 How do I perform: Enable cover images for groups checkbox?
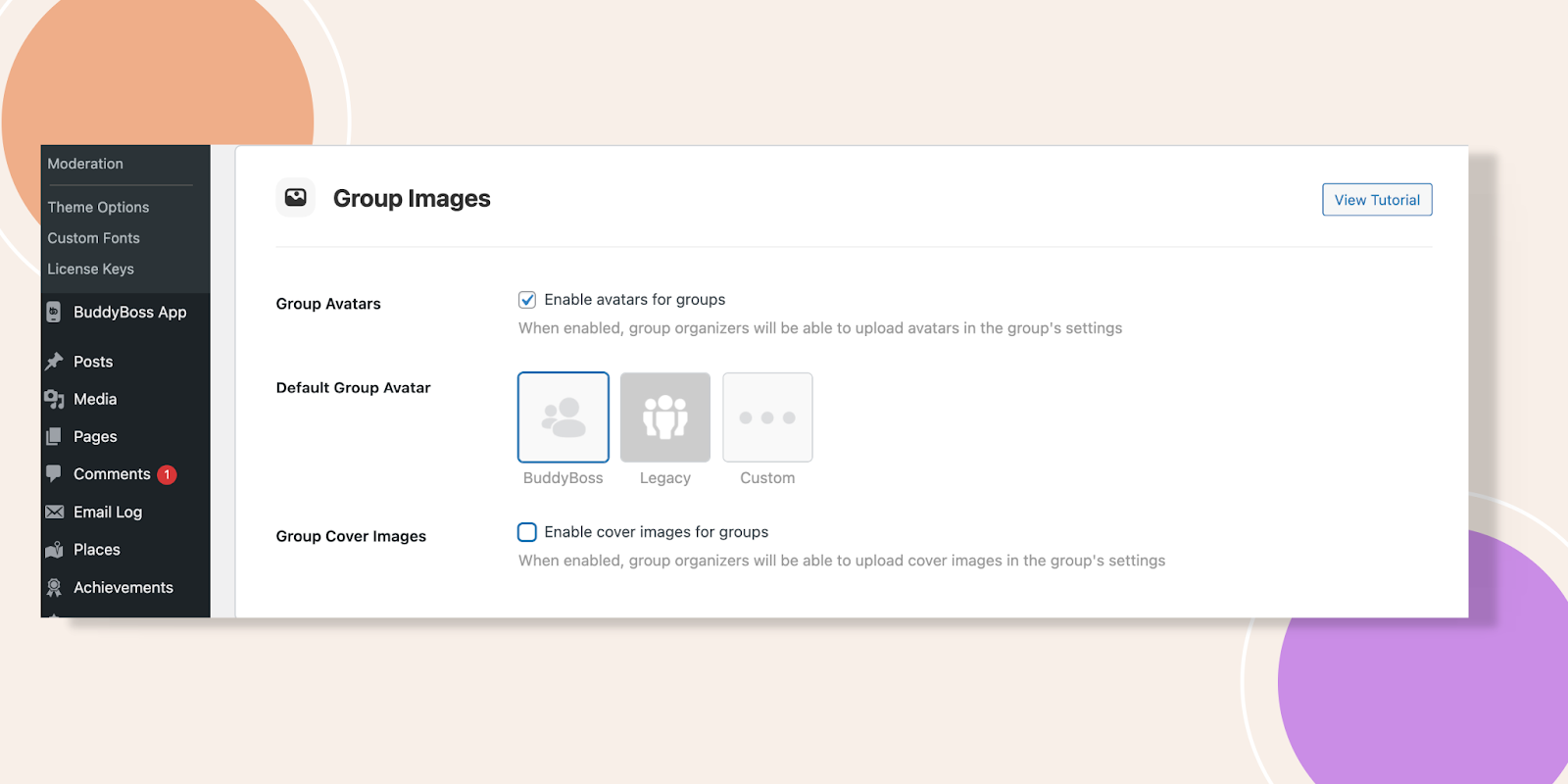pyautogui.click(x=527, y=532)
